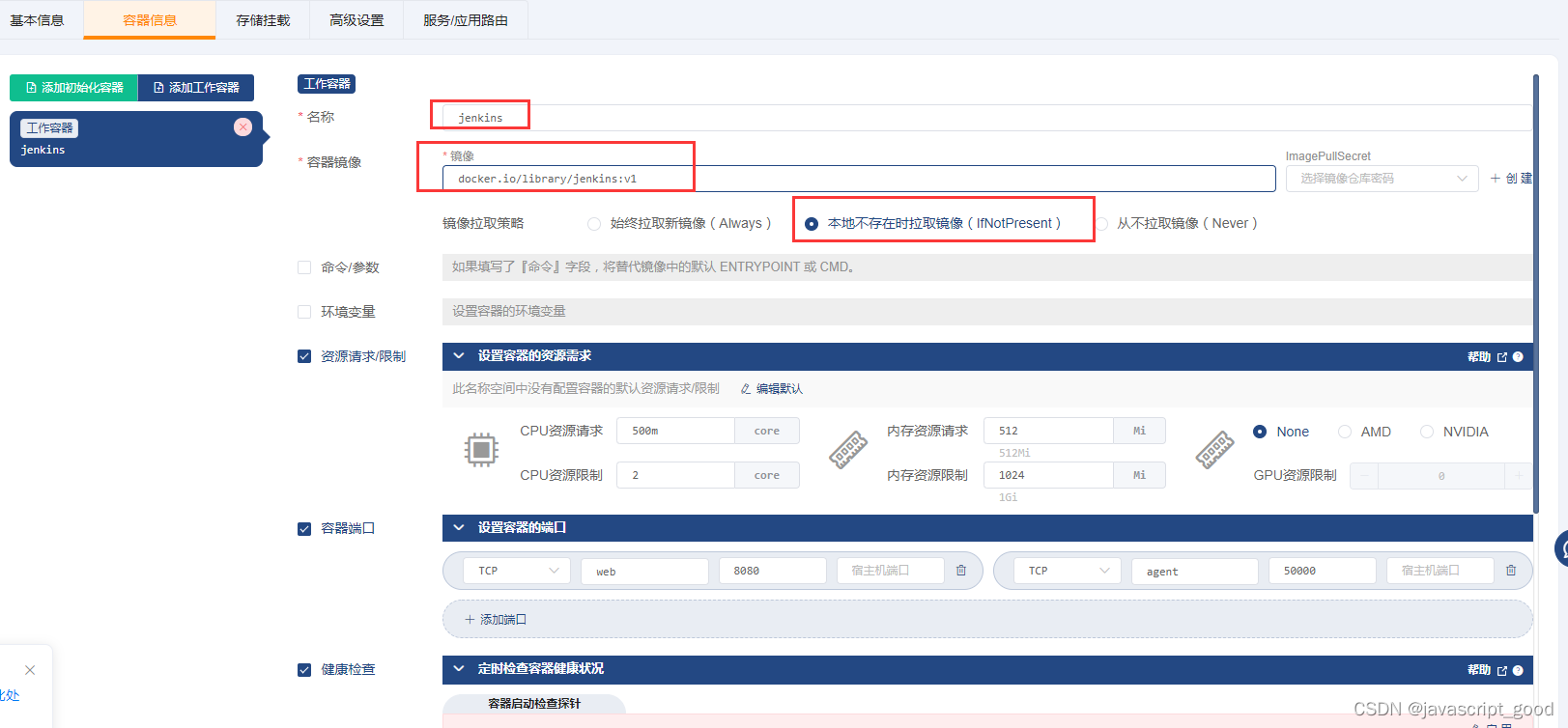Uncheck the 资源请求/限制 checkbox
This screenshot has width=1568, height=728.
(304, 356)
